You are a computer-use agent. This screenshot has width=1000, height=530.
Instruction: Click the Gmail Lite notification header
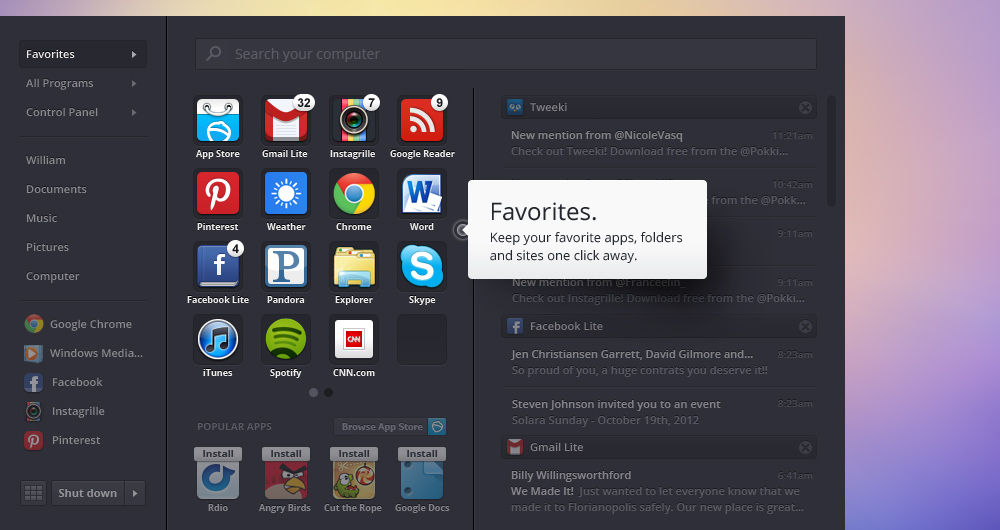coord(659,447)
